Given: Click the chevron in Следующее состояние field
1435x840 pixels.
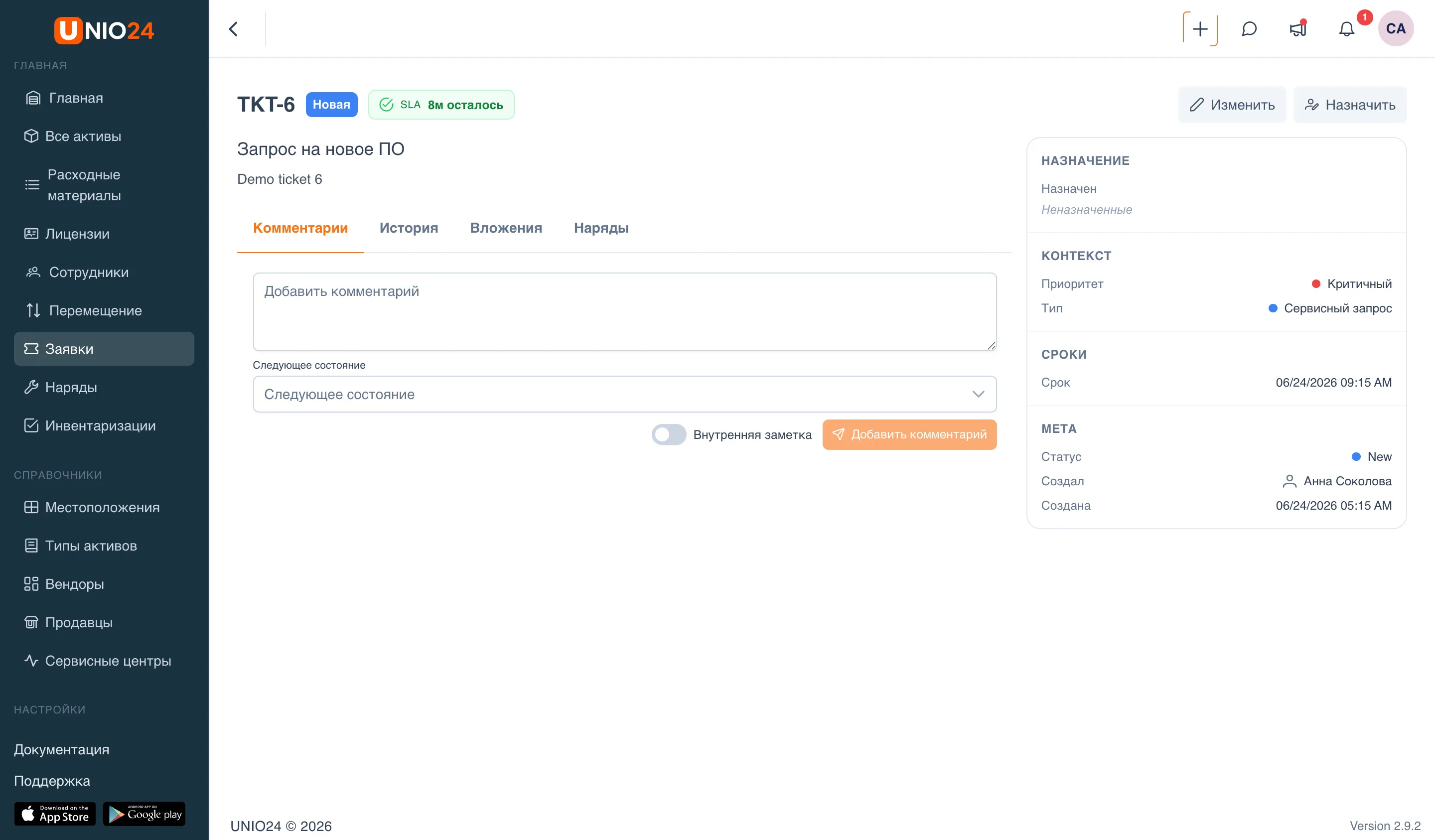Looking at the screenshot, I should [978, 394].
